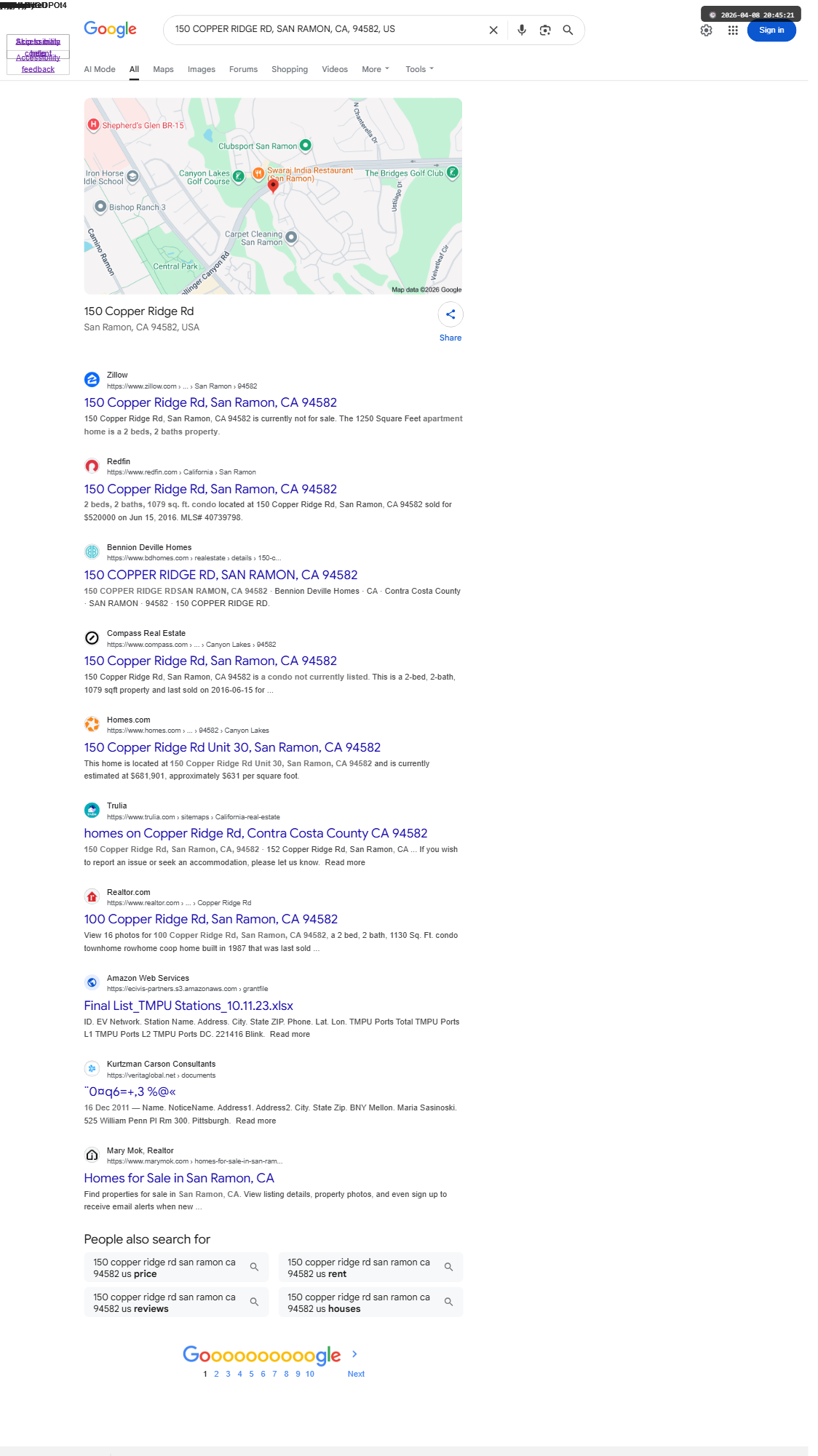
Task: Click the Accessibility feedback link
Action: [x=38, y=63]
